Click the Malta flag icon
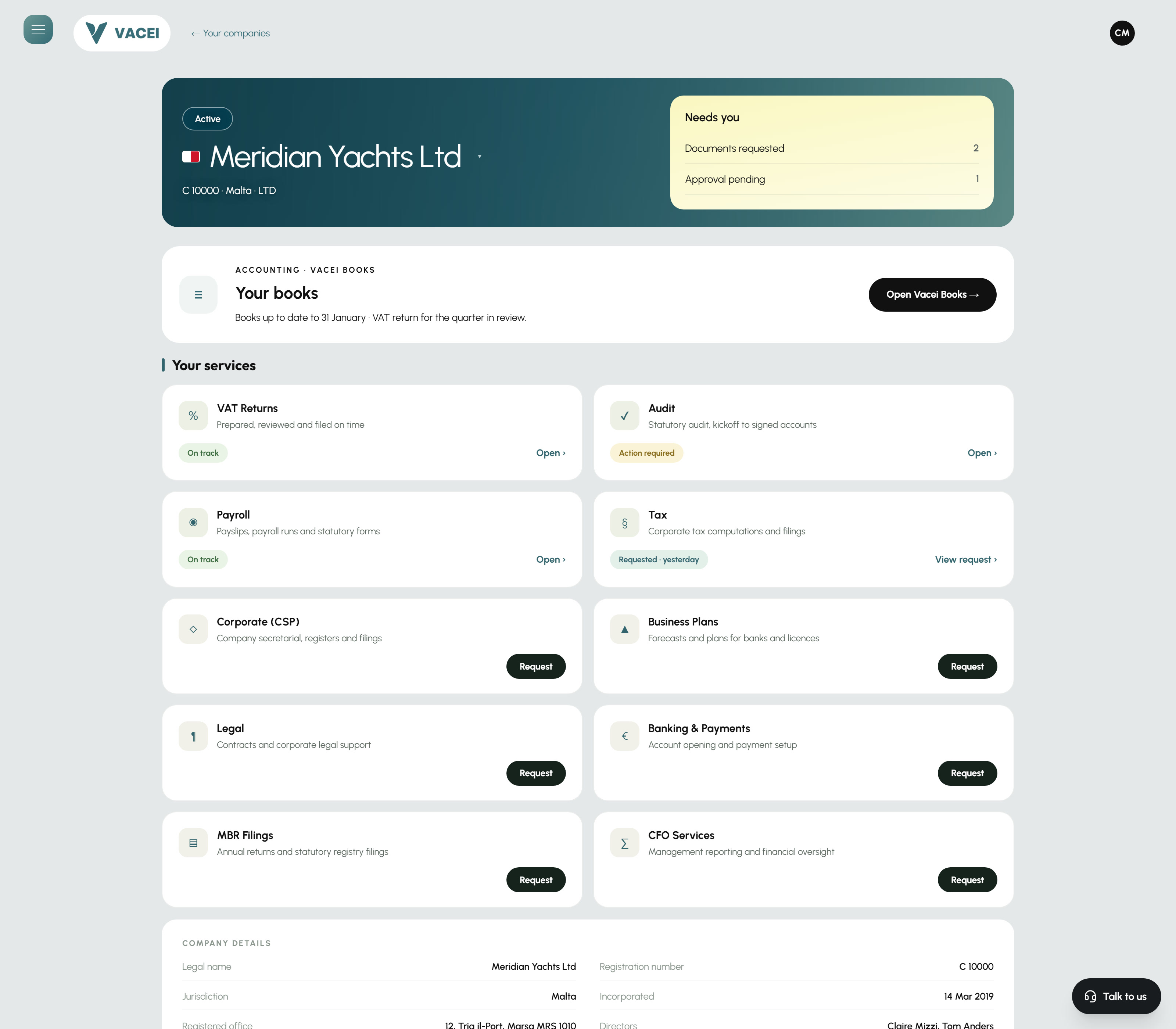Viewport: 1176px width, 1029px height. [x=191, y=156]
